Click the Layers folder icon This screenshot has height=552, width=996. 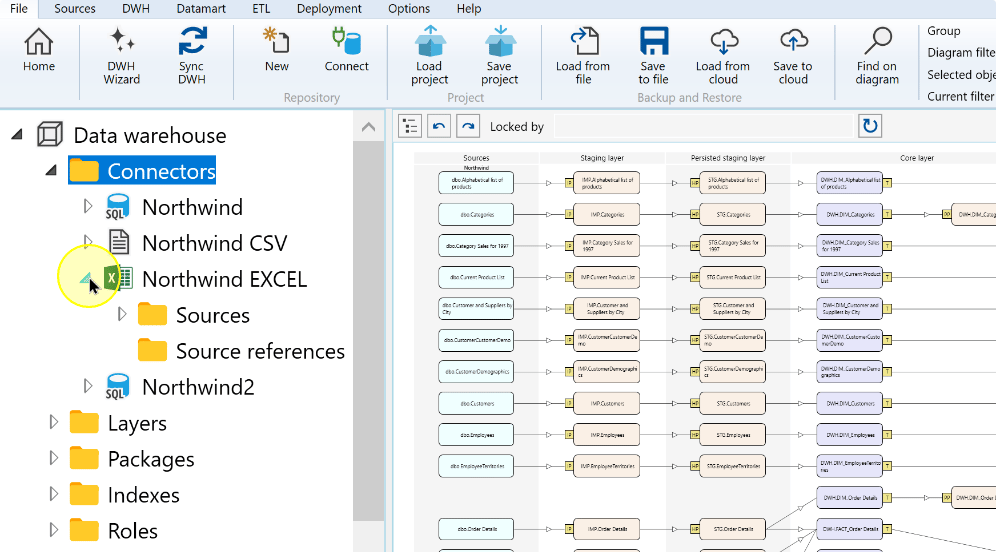coord(84,422)
